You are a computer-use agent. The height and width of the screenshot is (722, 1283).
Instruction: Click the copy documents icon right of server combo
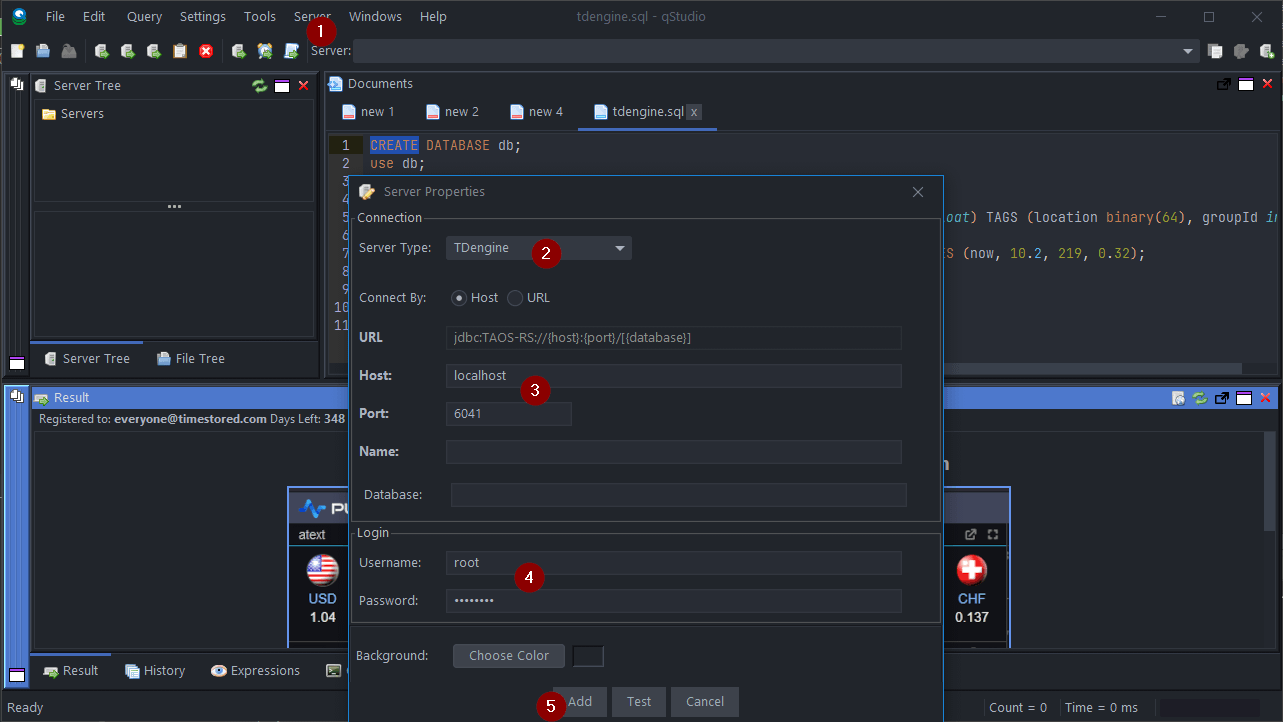[x=1215, y=51]
